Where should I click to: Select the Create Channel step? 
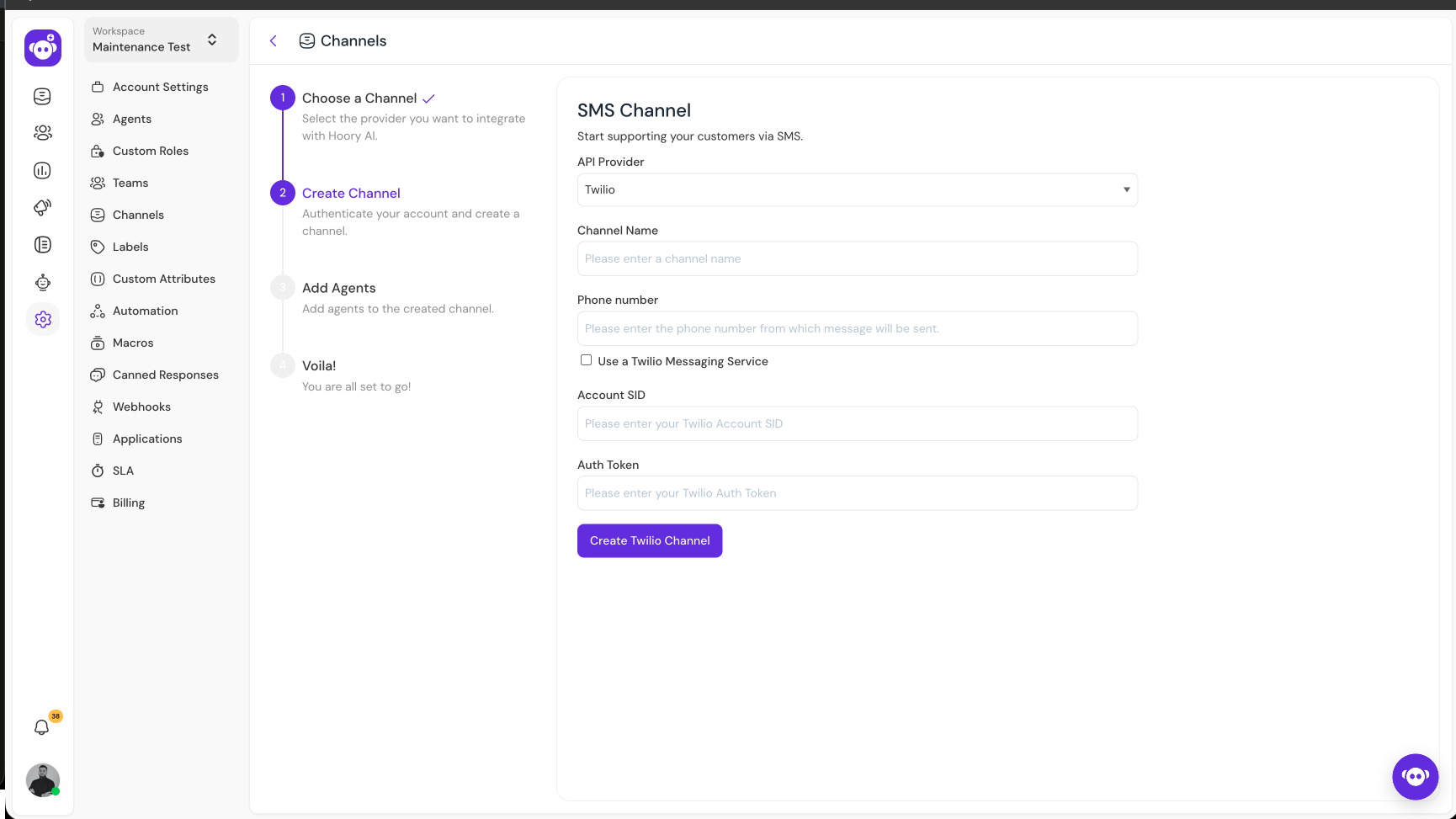351,194
